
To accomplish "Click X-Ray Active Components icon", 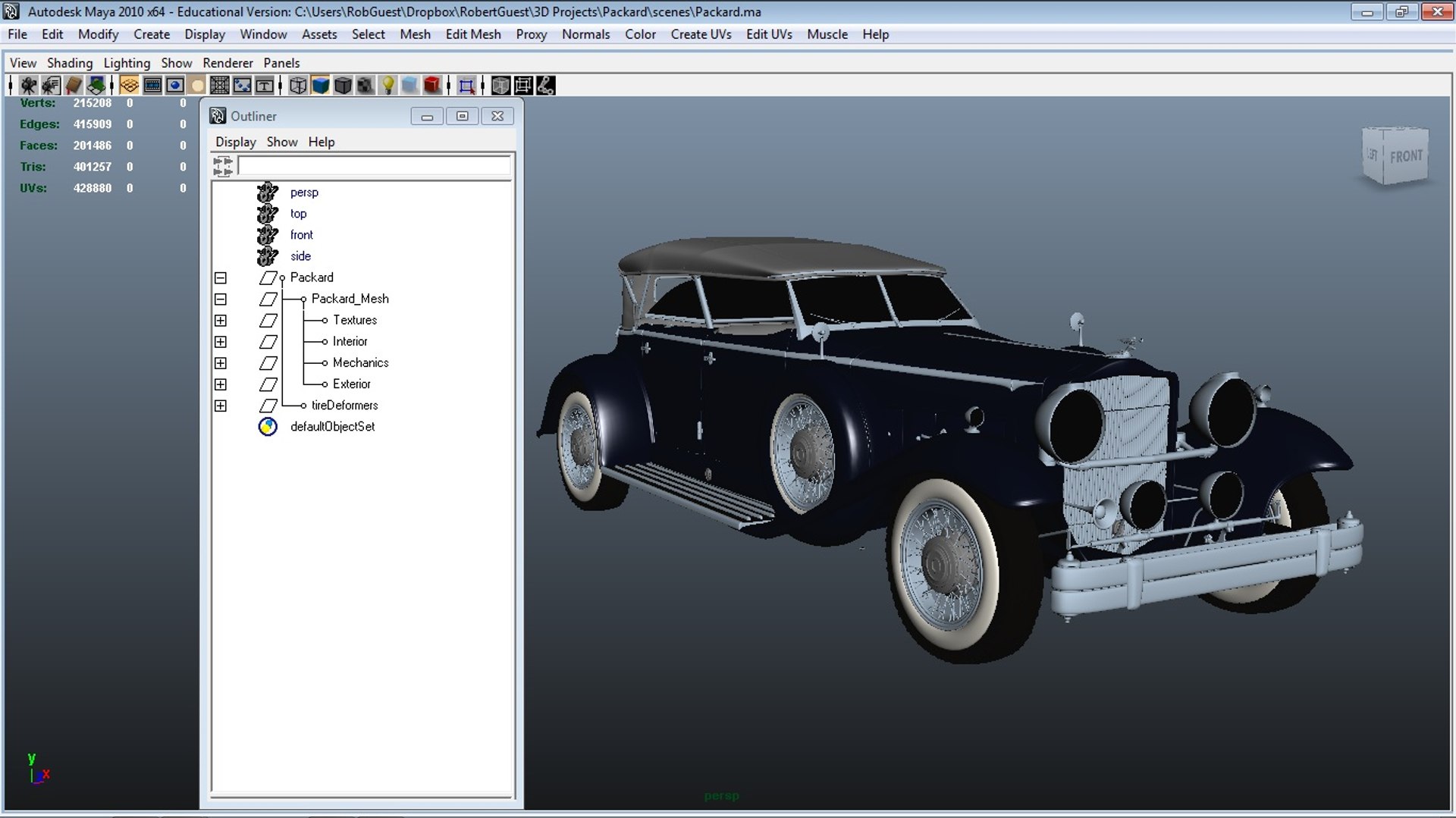I will tap(523, 86).
